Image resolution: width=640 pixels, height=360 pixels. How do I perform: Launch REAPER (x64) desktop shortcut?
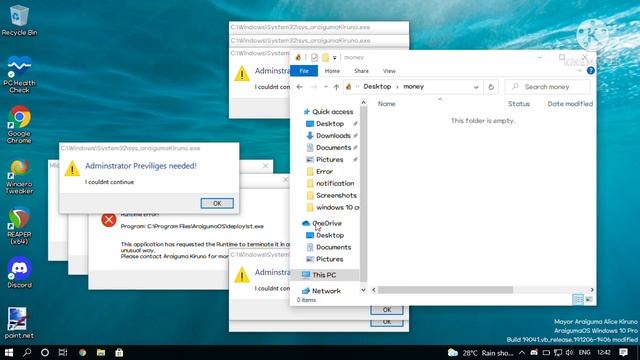tap(19, 226)
